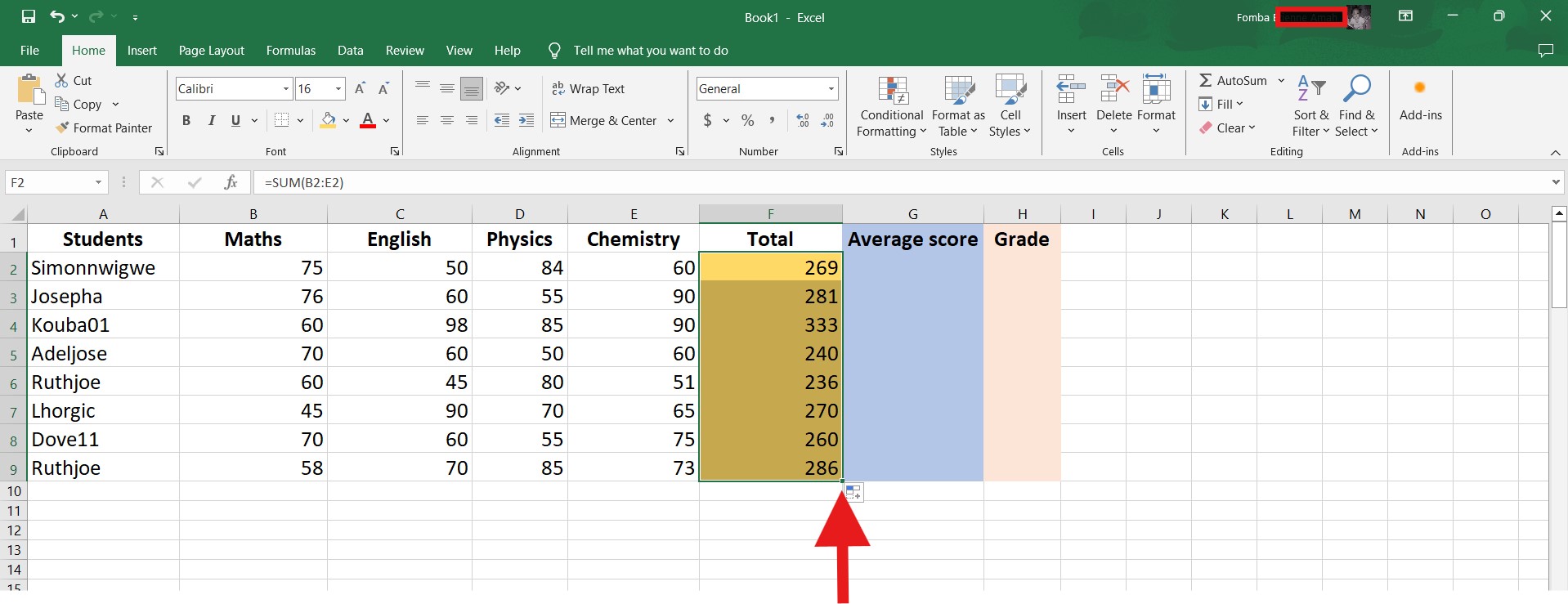
Task: Expand the General number format dropdown
Action: pyautogui.click(x=831, y=89)
